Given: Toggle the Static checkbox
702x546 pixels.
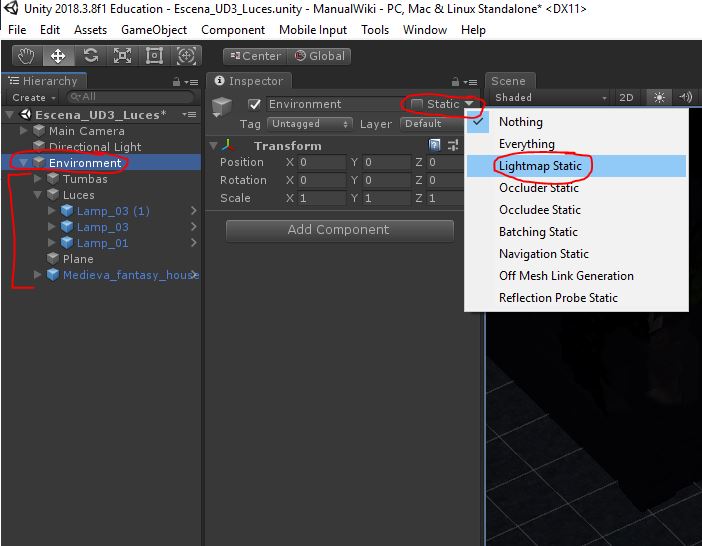Looking at the screenshot, I should point(416,104).
